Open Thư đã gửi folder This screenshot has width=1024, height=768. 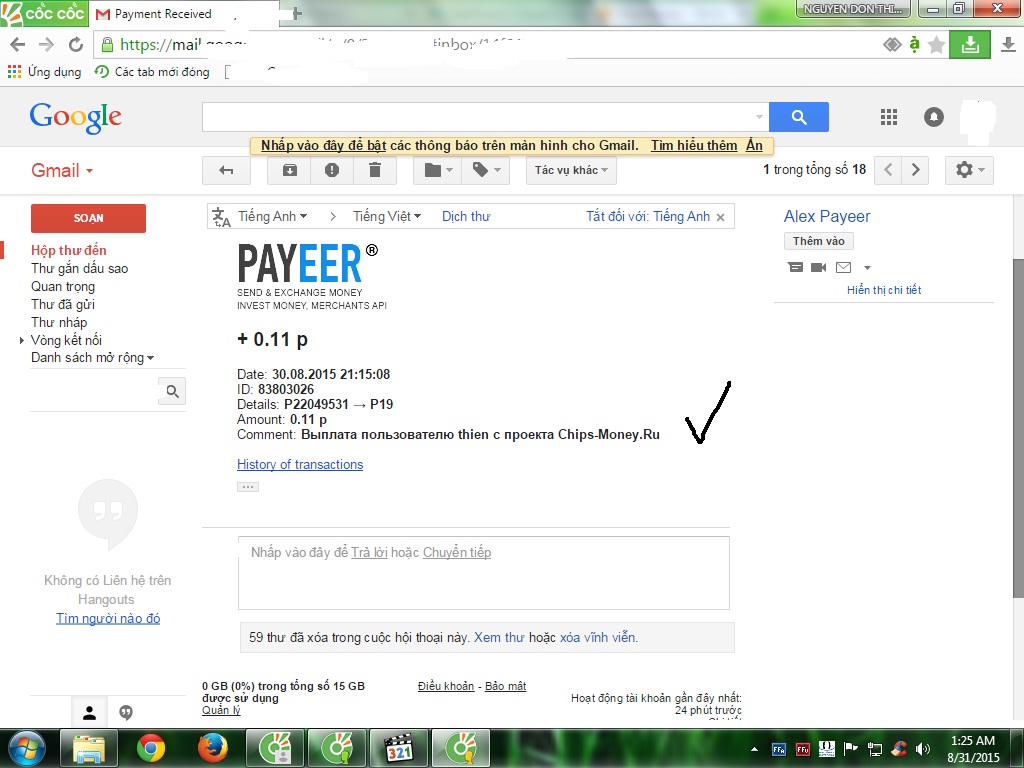coord(63,304)
